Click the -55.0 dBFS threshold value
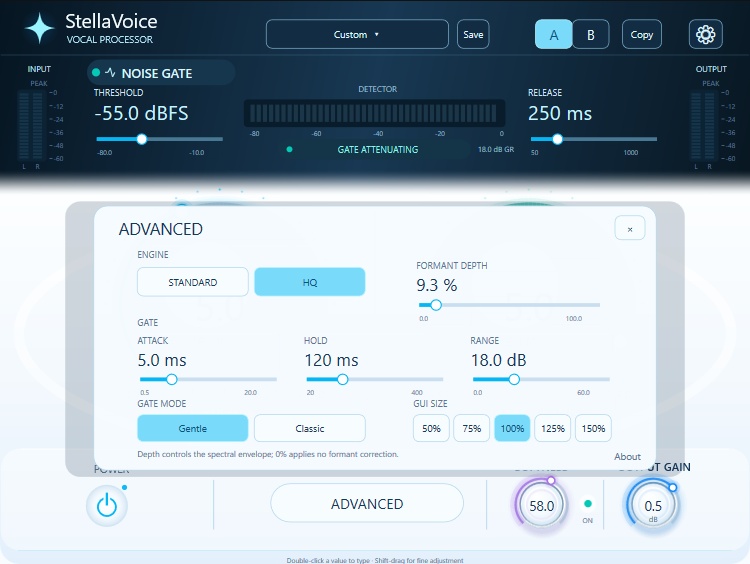Screen dimensions: 750x564 click(142, 113)
